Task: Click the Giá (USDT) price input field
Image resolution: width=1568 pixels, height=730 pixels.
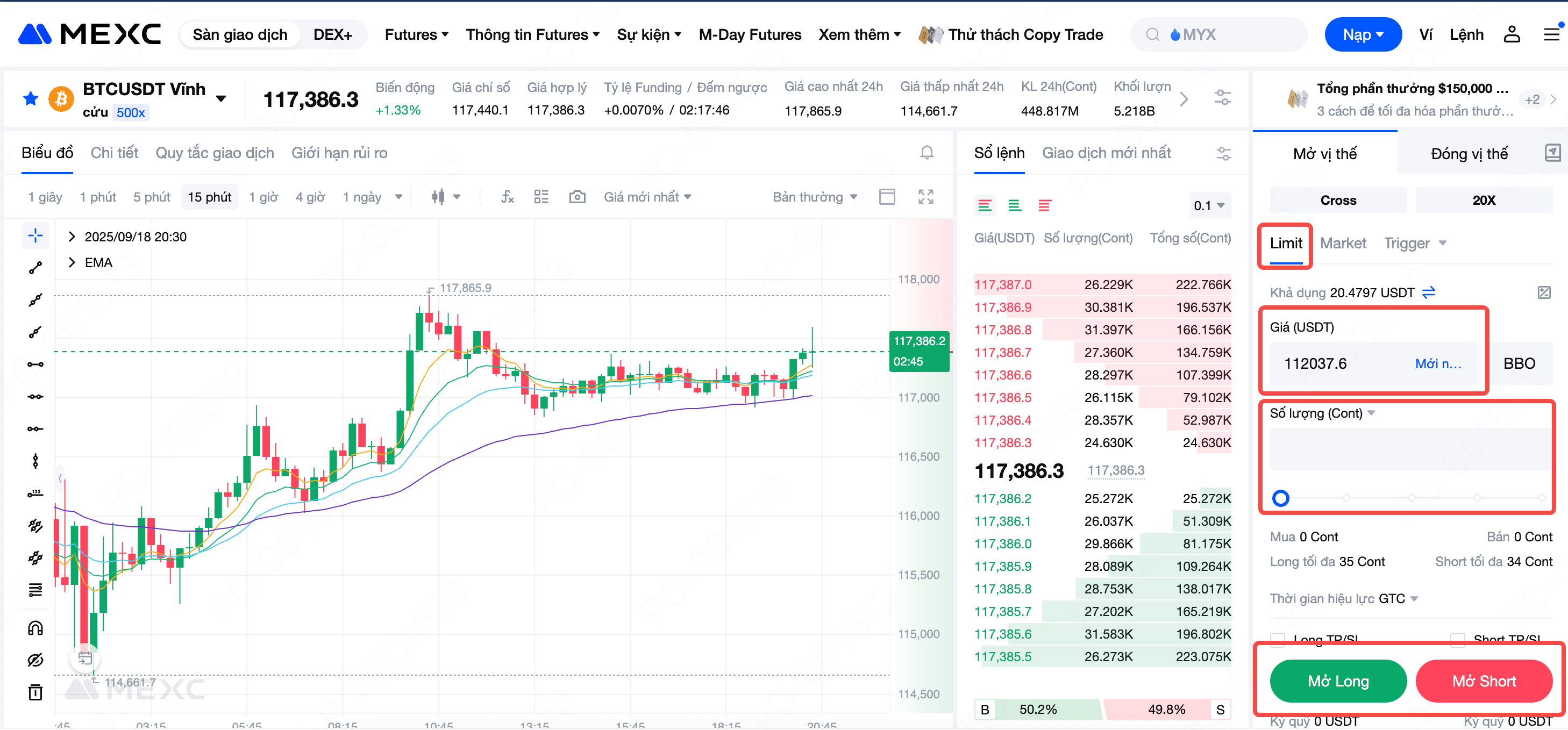Action: [1339, 364]
